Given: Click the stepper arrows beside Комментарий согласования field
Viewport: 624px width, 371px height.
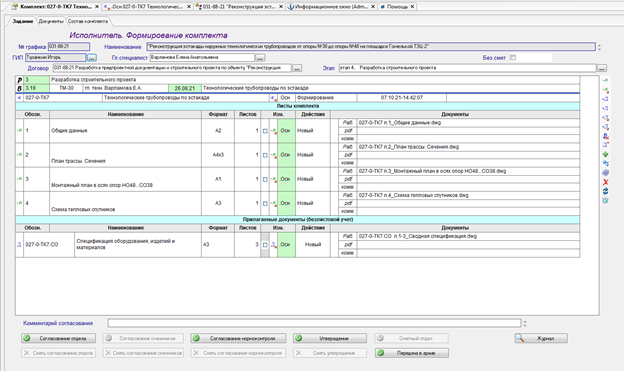Looking at the screenshot, I should pyautogui.click(x=525, y=323).
